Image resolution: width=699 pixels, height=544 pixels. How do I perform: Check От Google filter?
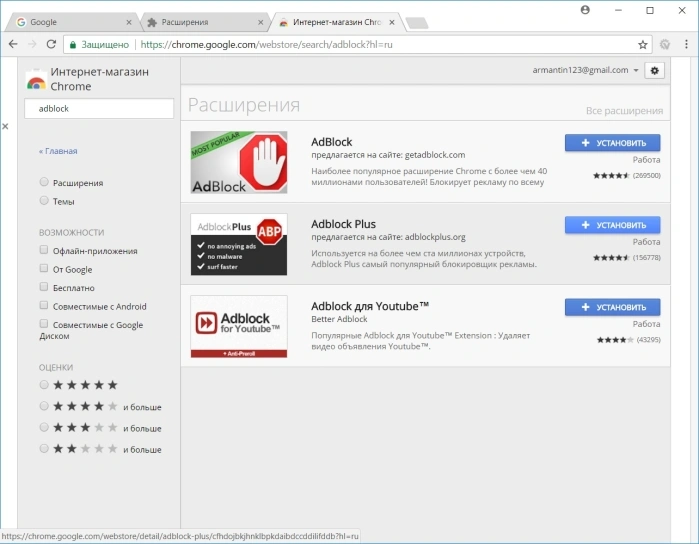44,268
